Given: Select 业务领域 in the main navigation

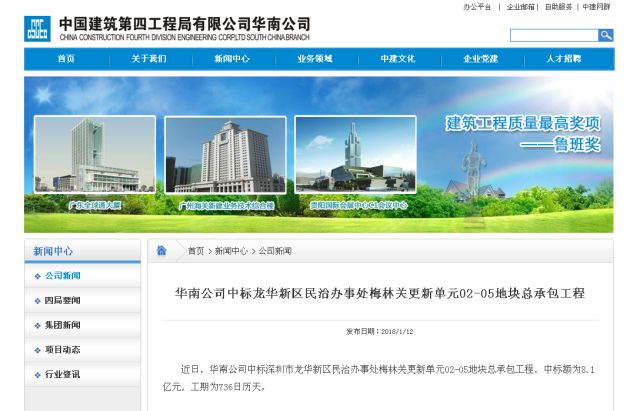Looking at the screenshot, I should pos(315,59).
